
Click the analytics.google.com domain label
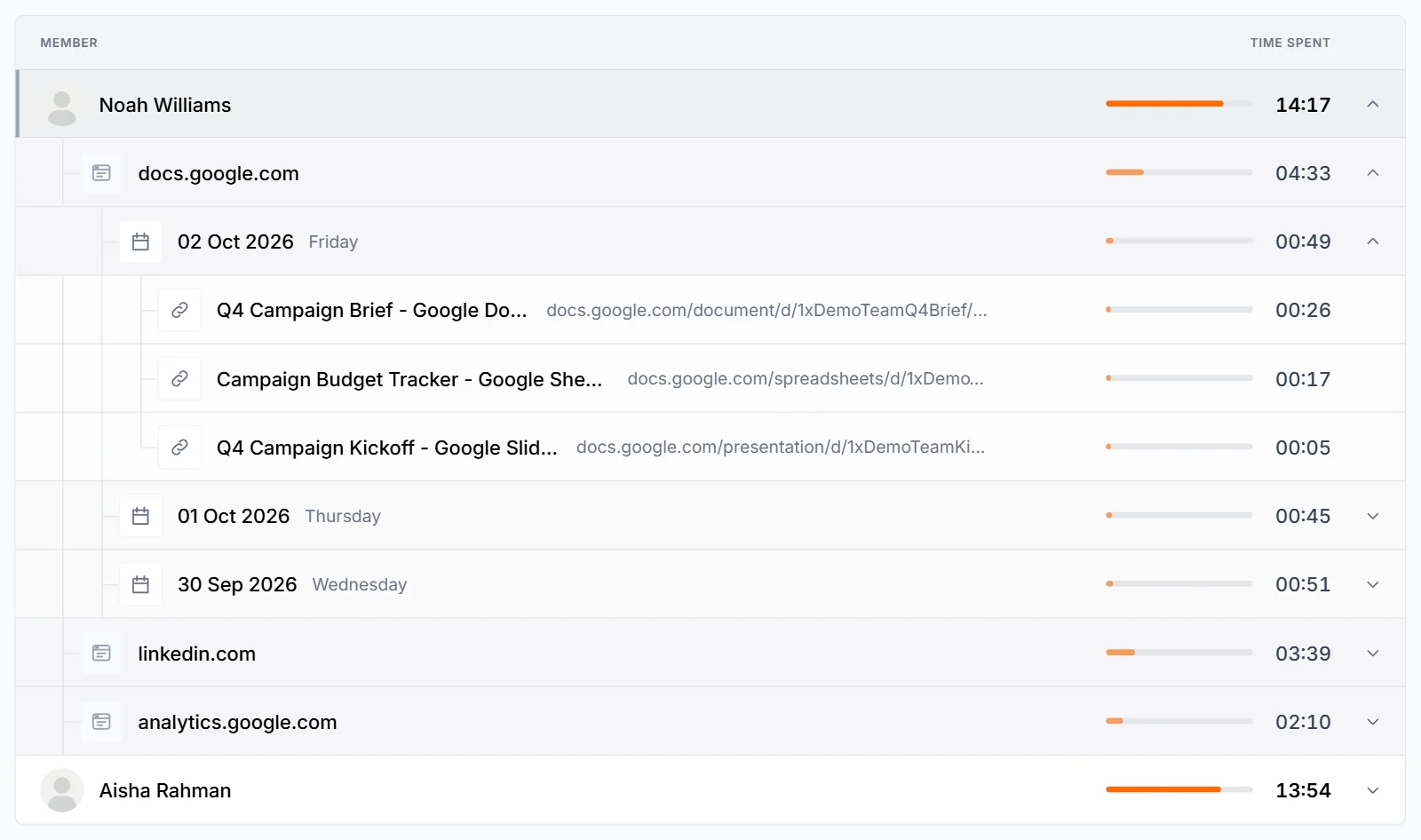coord(237,722)
